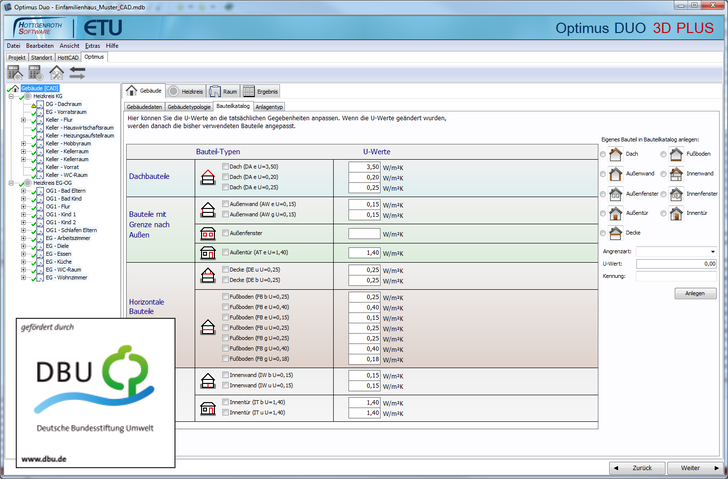Click the Fußboden house icon on right panel
The image size is (728, 479).
point(676,154)
